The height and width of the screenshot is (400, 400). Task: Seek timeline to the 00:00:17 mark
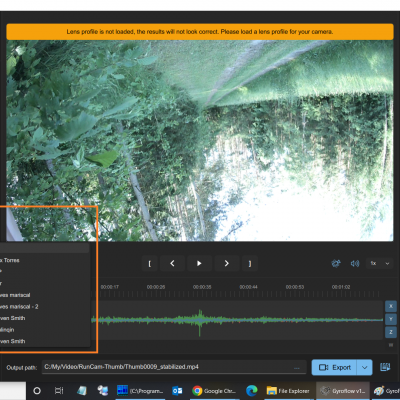pyautogui.click(x=110, y=287)
